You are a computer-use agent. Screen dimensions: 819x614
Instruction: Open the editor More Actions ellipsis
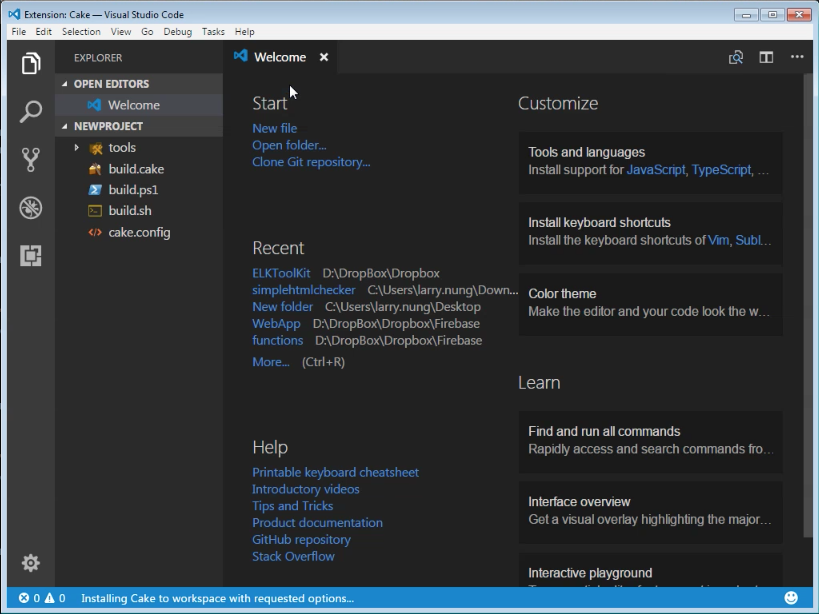[797, 56]
